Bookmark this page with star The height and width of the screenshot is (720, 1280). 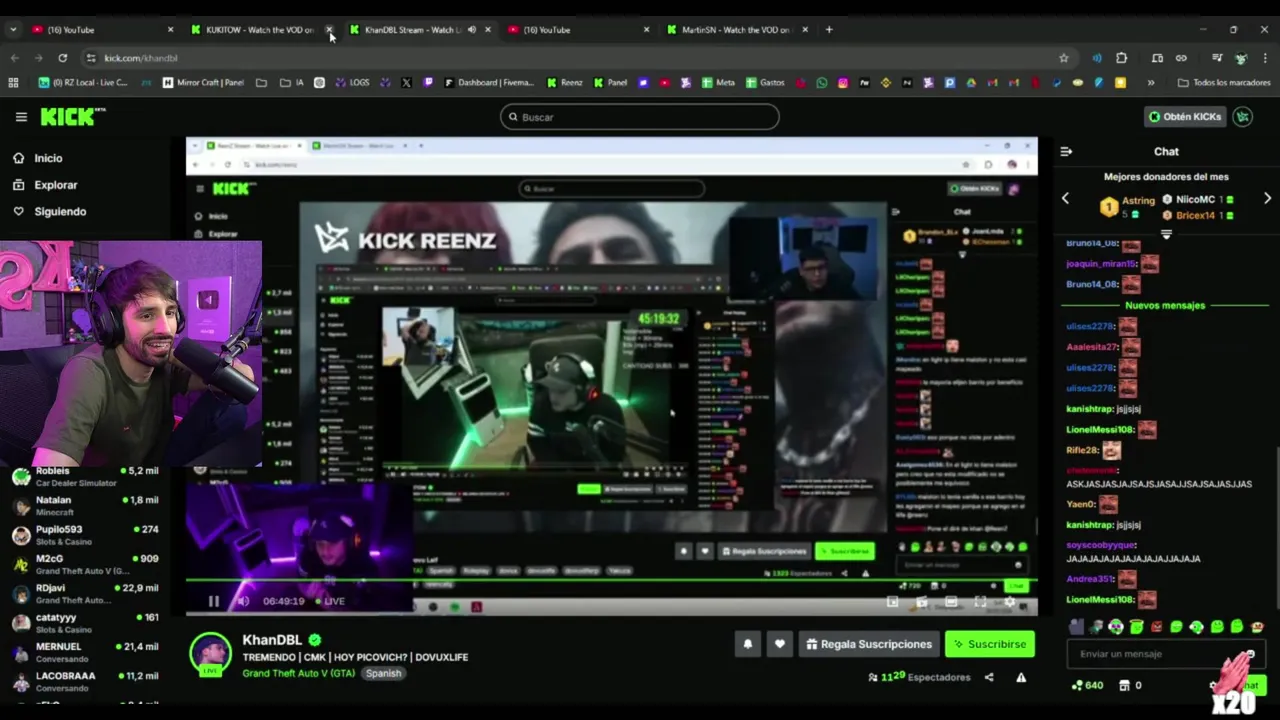point(1064,58)
